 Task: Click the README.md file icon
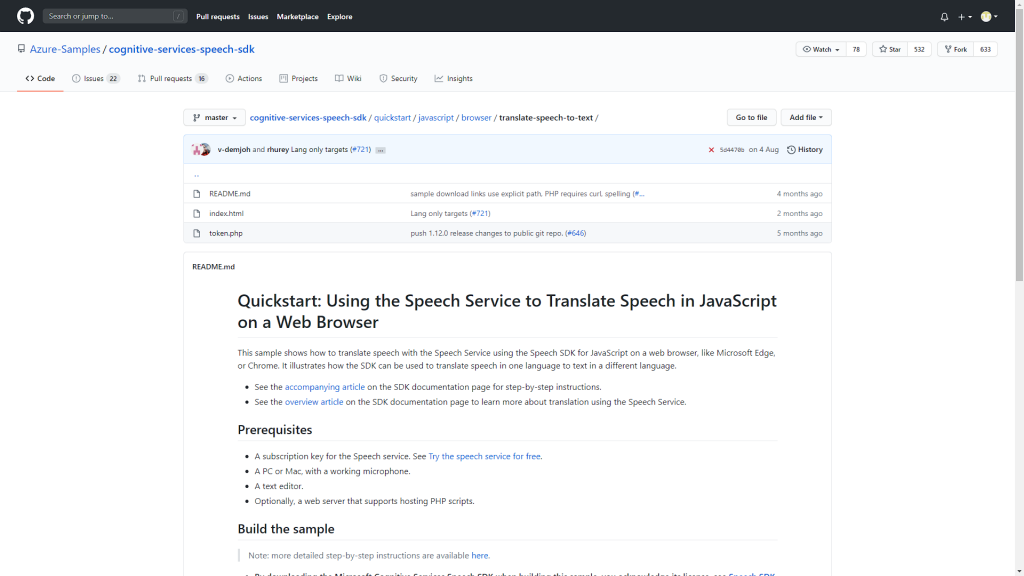coord(197,194)
